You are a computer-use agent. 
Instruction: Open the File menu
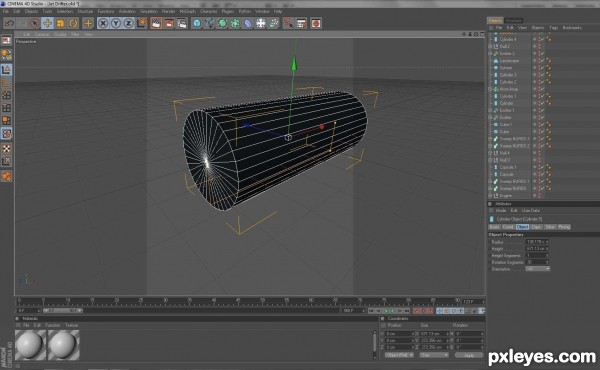point(6,11)
